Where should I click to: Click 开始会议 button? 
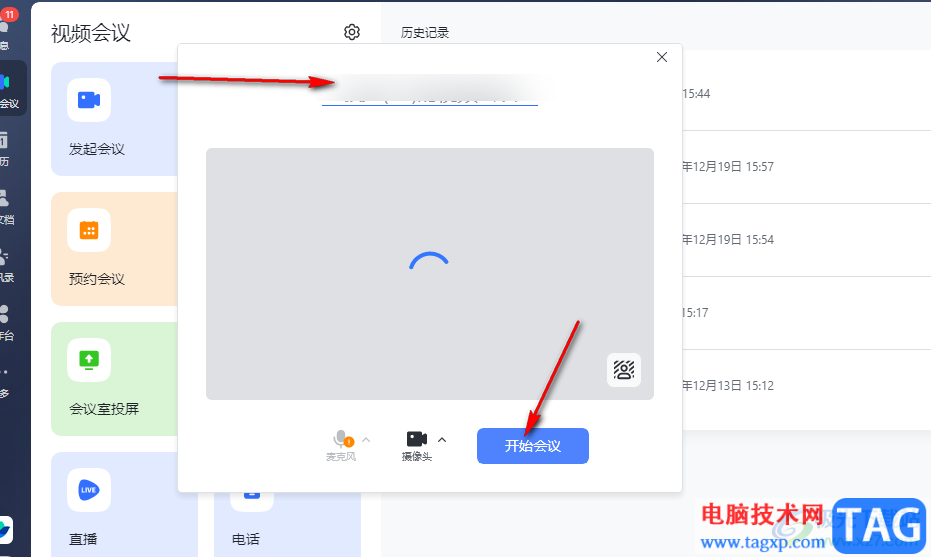pos(533,446)
